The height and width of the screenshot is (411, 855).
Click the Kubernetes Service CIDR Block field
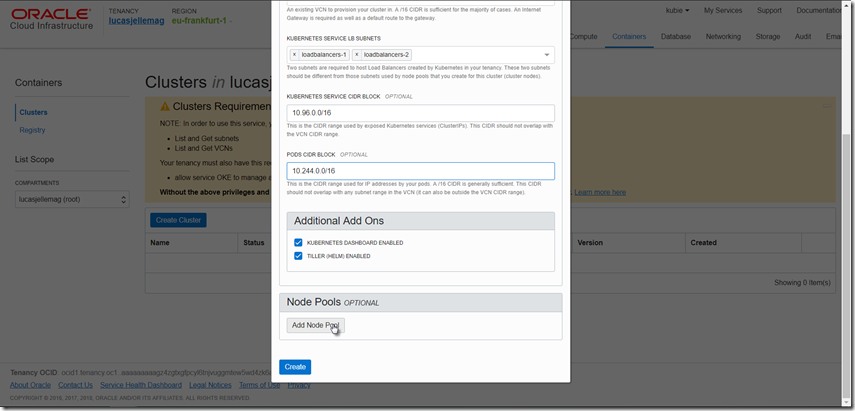coord(420,113)
